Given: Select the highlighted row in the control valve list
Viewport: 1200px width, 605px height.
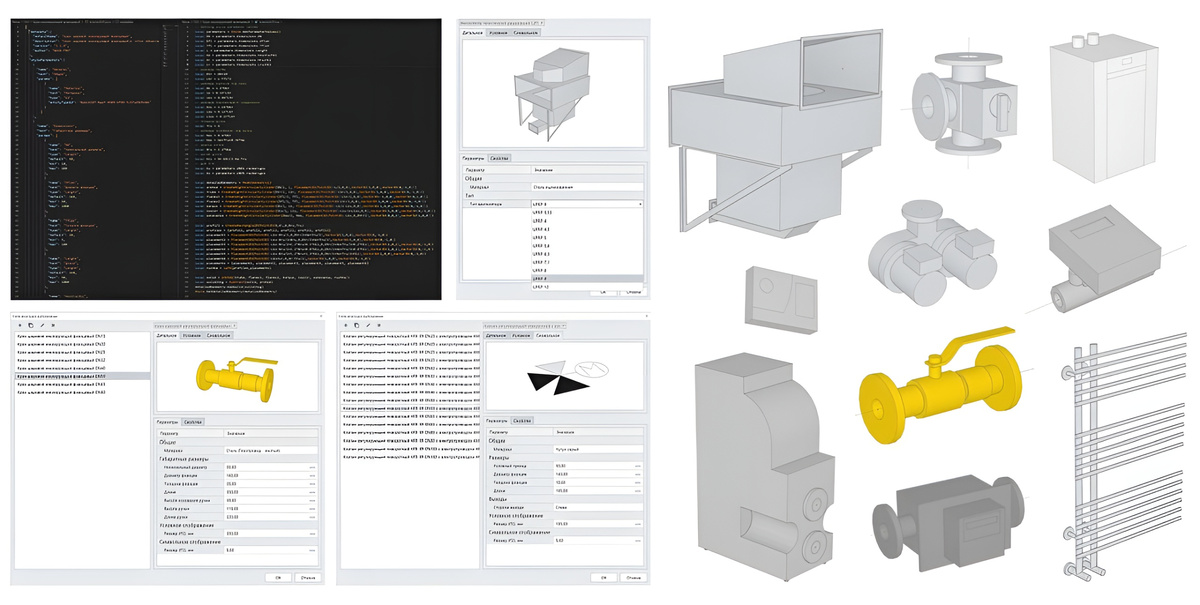Looking at the screenshot, I should 409,408.
